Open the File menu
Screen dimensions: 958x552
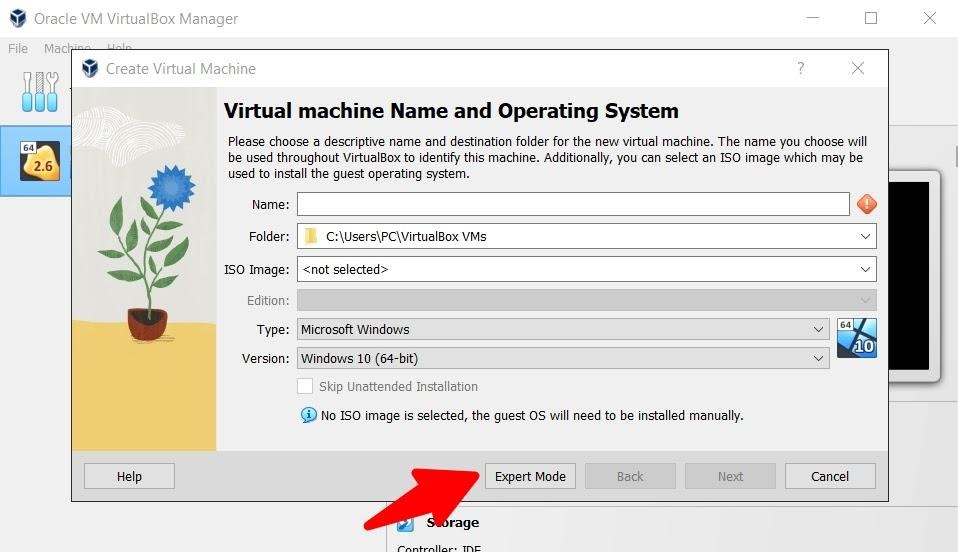click(x=18, y=48)
